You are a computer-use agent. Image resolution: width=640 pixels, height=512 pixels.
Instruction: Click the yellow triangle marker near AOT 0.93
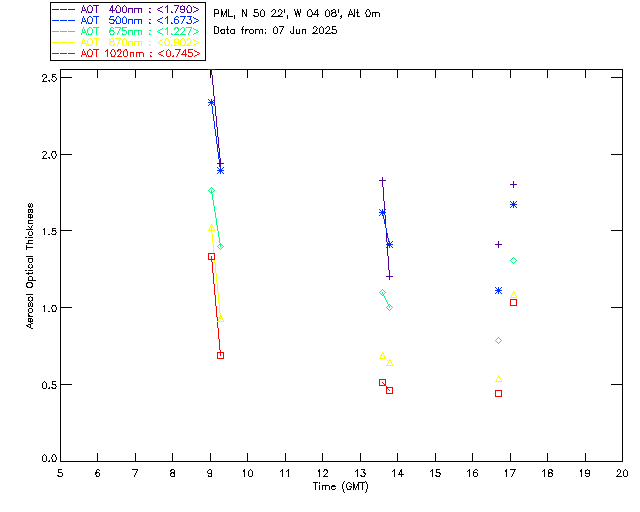pos(220,319)
